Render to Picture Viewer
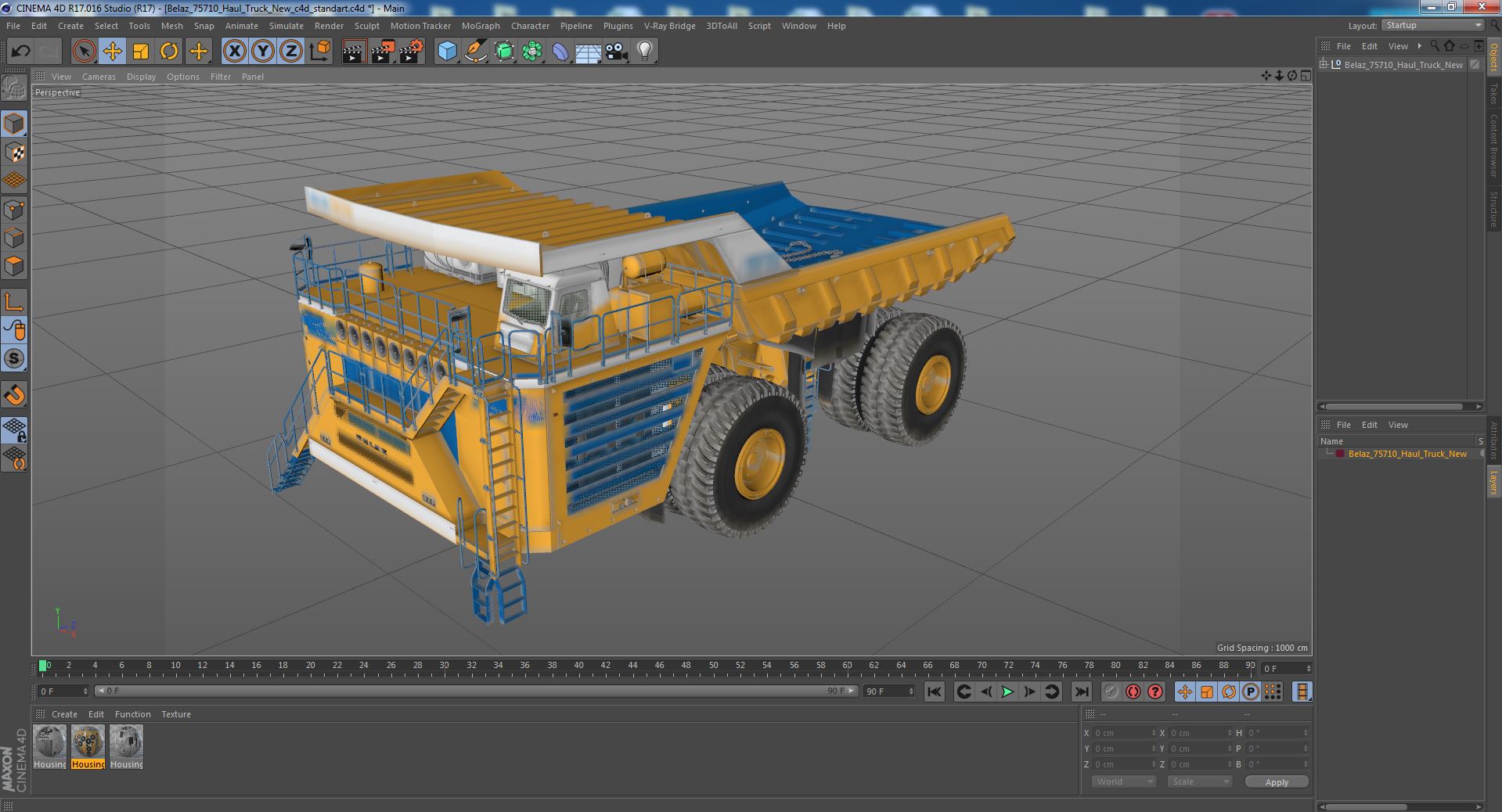 383,52
